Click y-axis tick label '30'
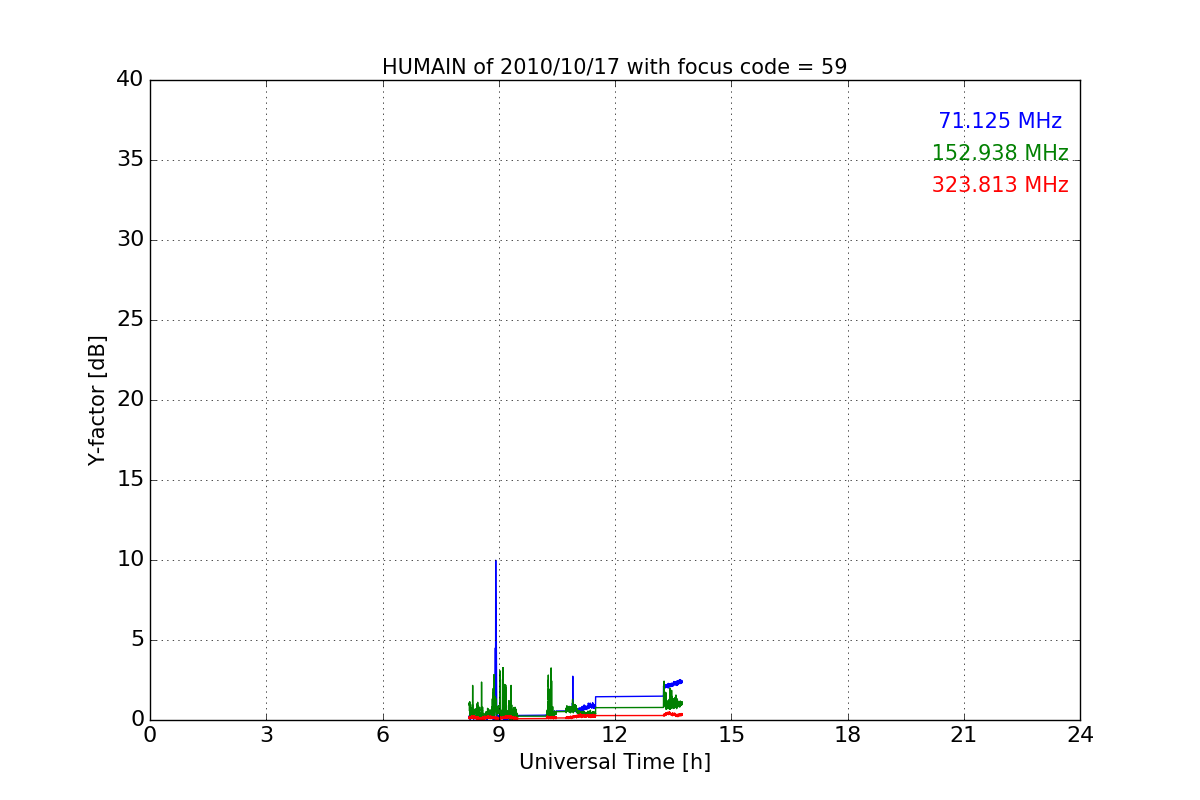Viewport: 1200px width, 800px height. (x=130, y=240)
